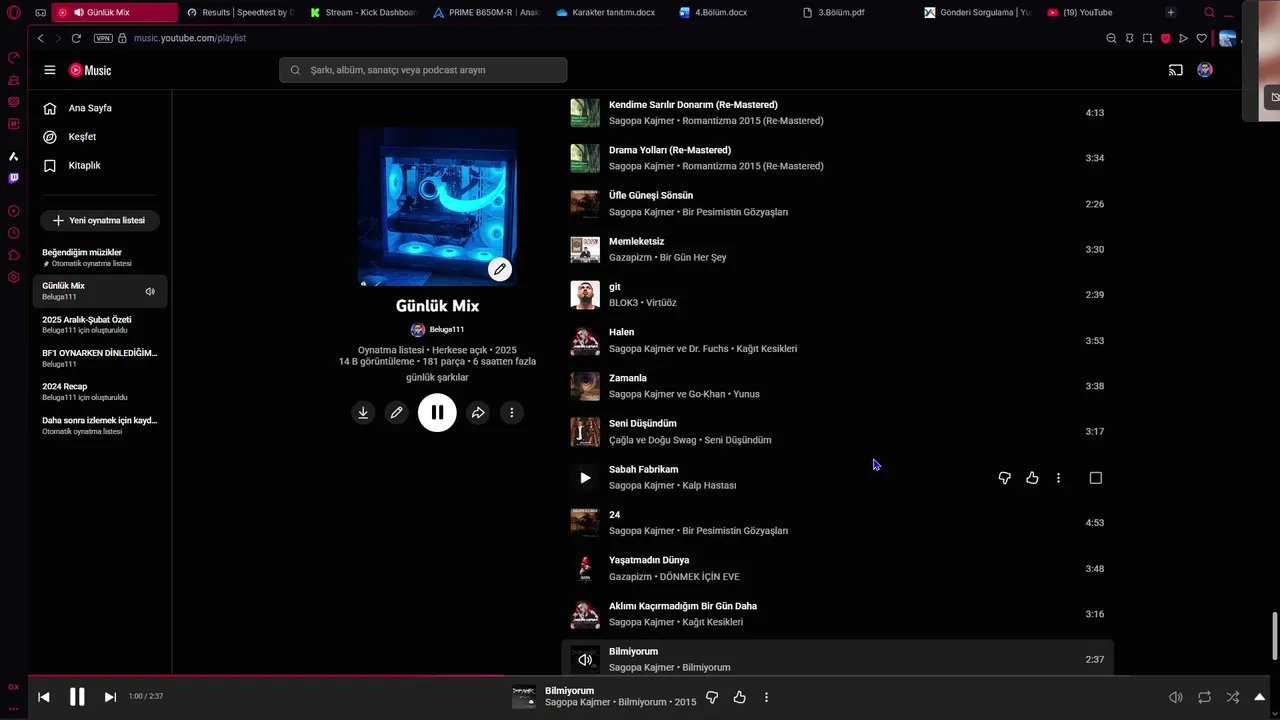This screenshot has height=720, width=1280.
Task: Open 2025 Aralık-Şubat Özeti playlist
Action: [x=100, y=324]
